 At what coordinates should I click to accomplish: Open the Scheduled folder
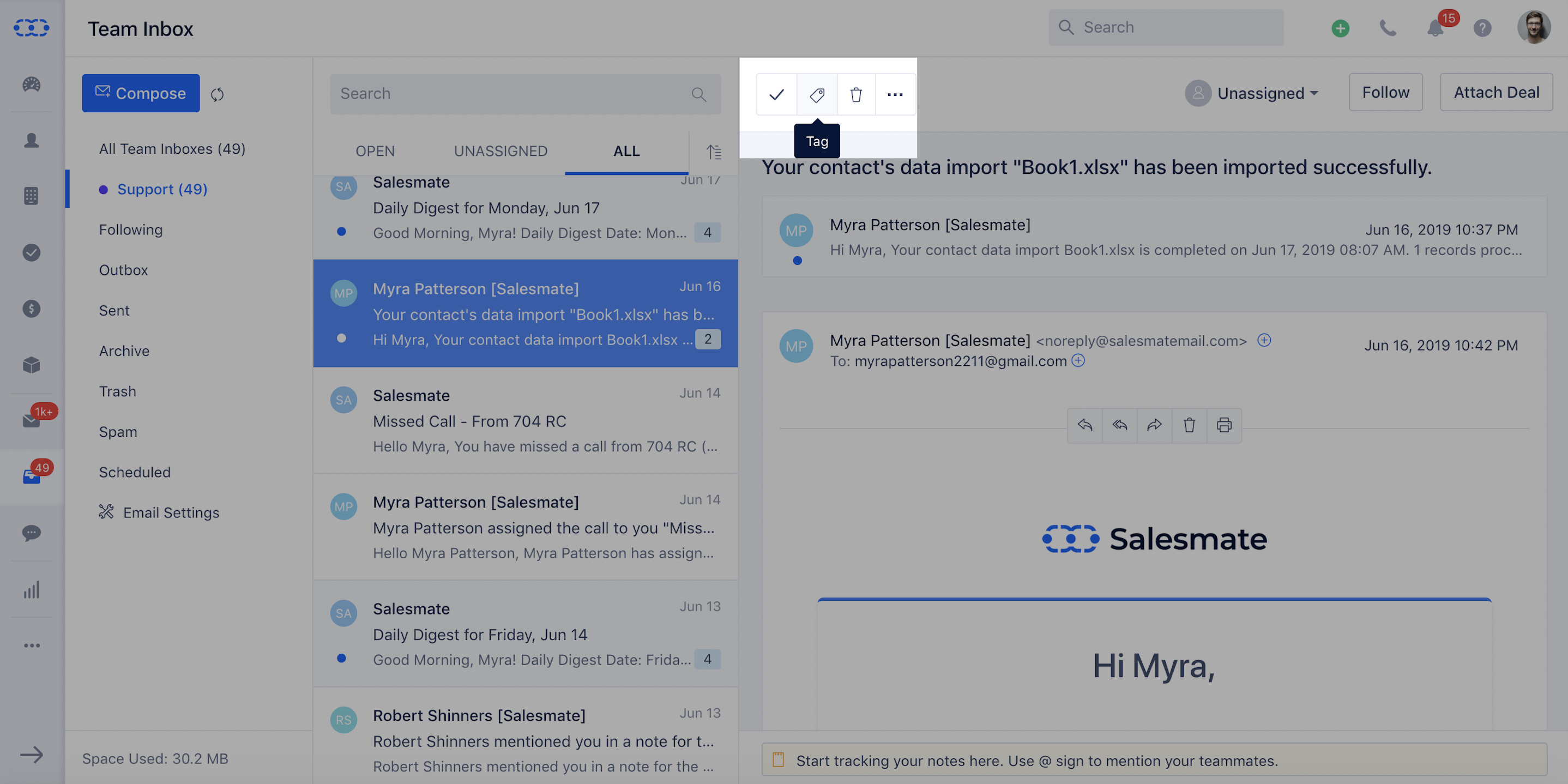(135, 472)
